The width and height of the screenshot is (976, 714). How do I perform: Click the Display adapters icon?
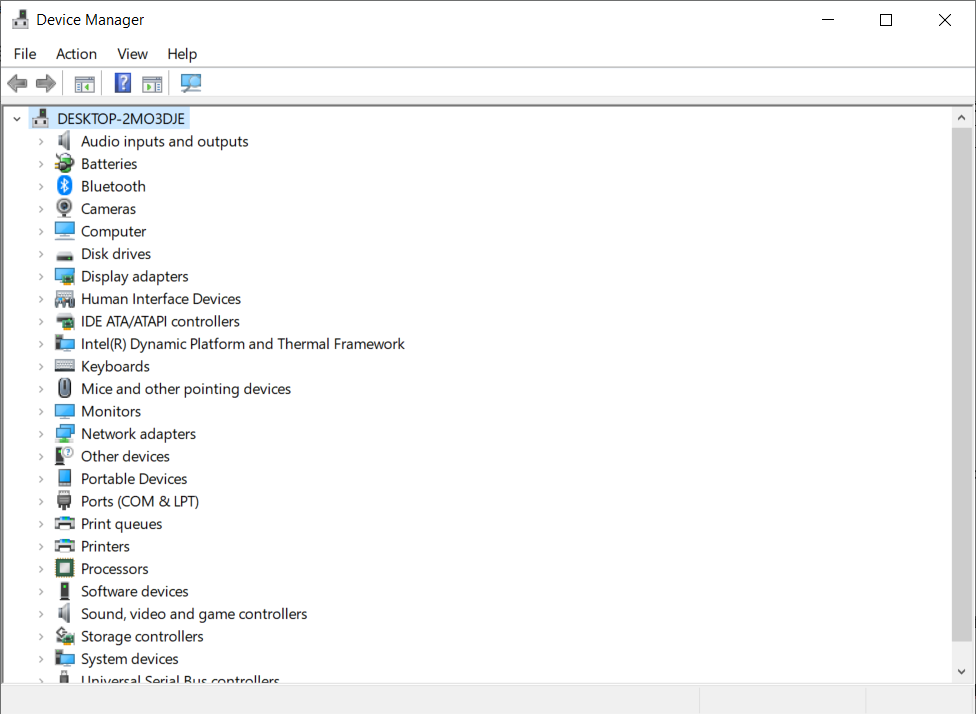click(65, 276)
